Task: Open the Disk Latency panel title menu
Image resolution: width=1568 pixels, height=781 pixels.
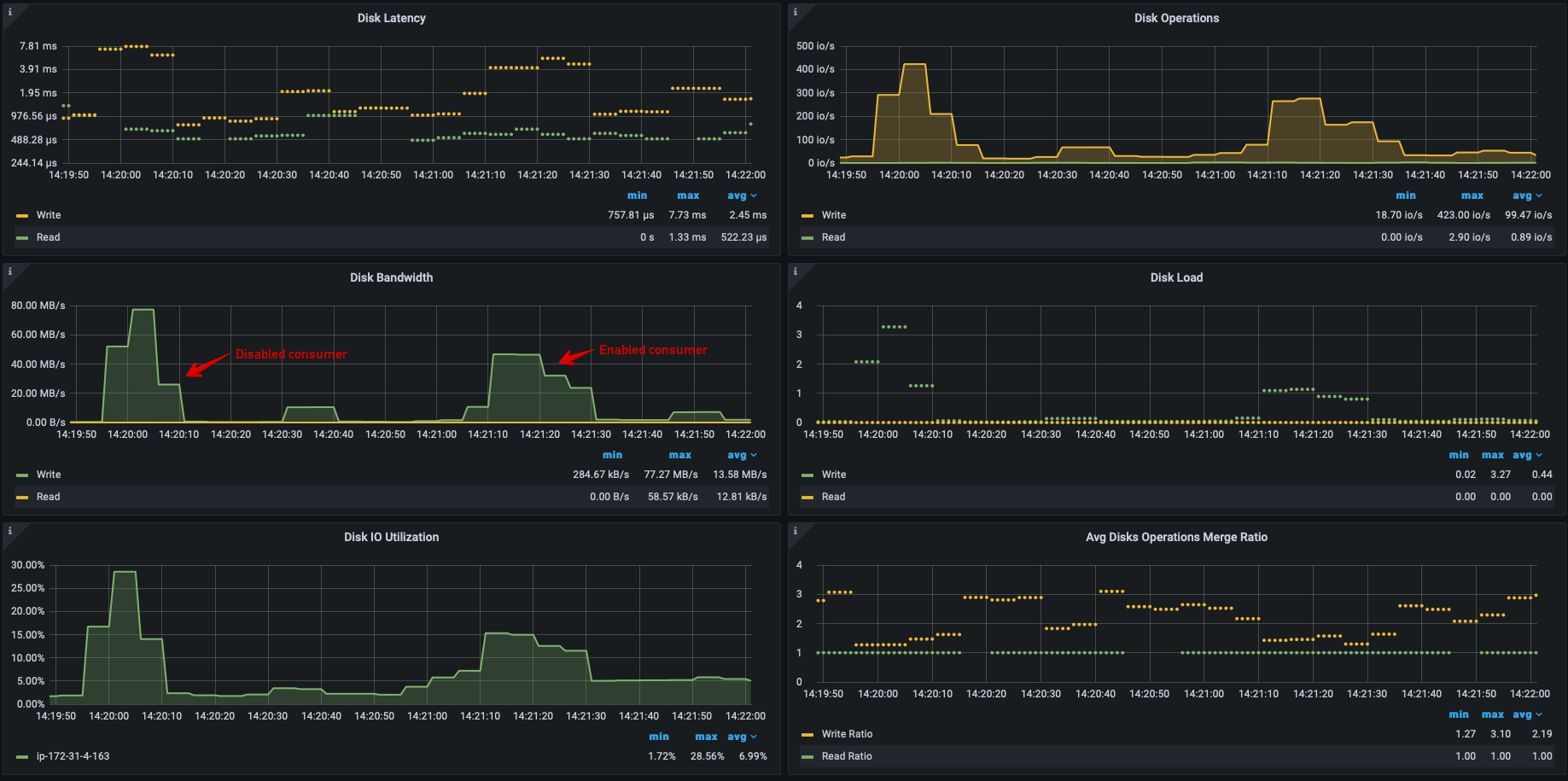Action: (x=391, y=18)
